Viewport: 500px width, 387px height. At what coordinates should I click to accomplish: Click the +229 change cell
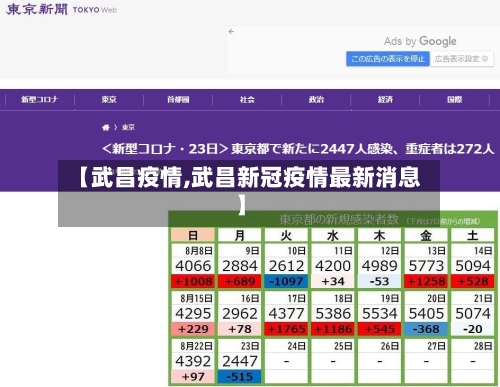tap(193, 329)
